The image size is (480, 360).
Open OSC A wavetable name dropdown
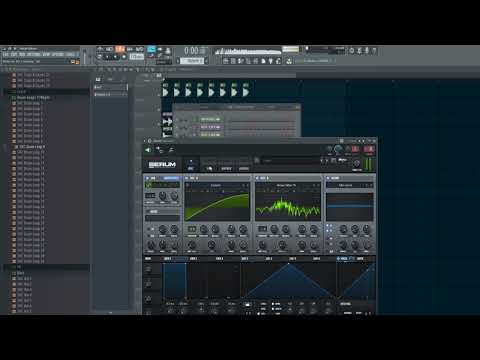click(x=215, y=185)
